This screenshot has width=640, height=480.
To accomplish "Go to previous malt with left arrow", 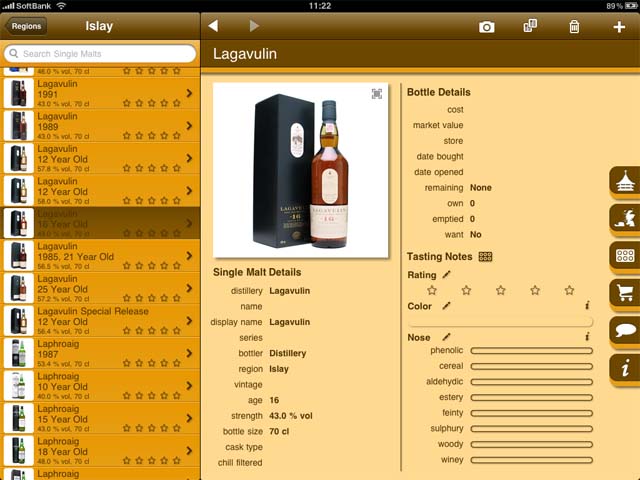I will (213, 26).
